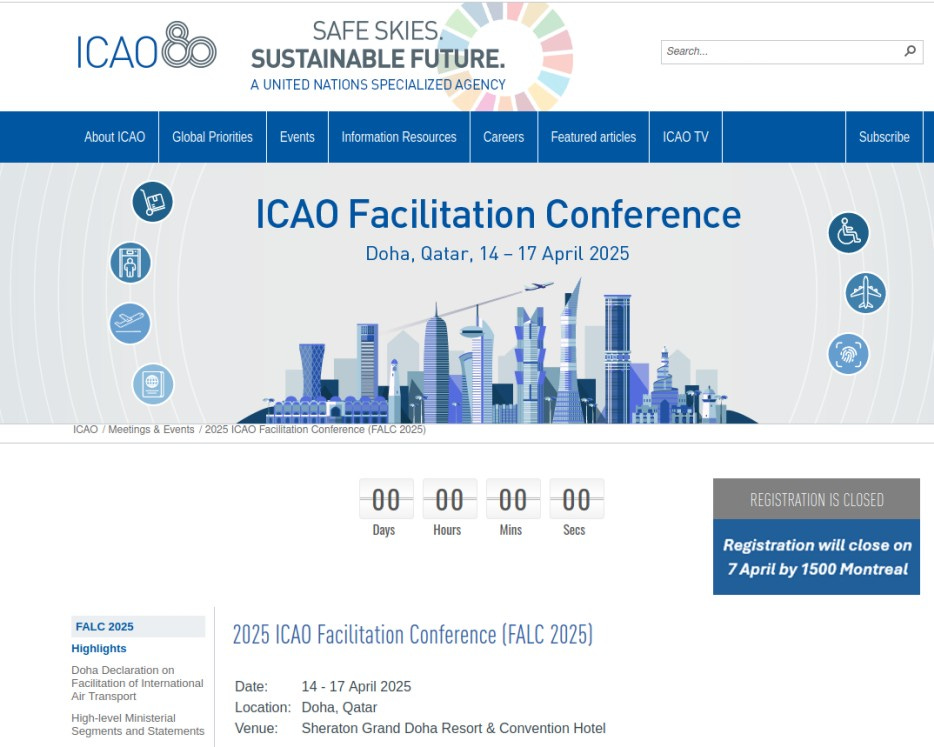Click the Subscribe nav button

884,137
